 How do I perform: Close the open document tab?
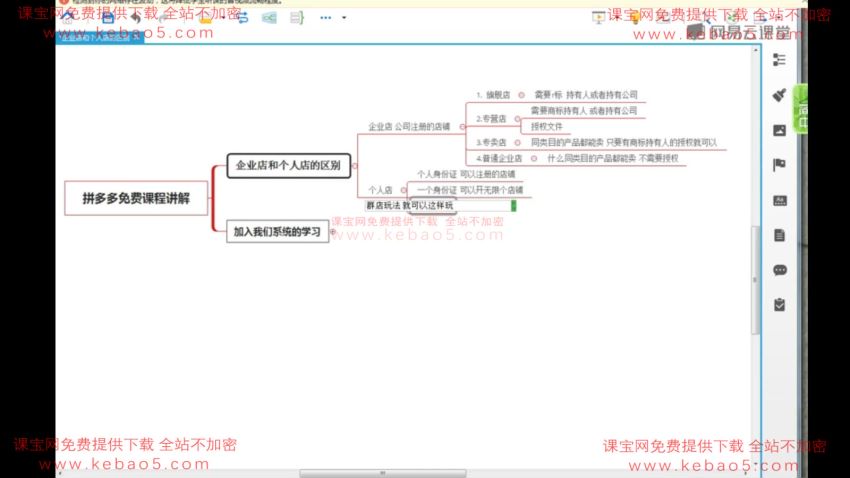pyautogui.click(x=137, y=37)
